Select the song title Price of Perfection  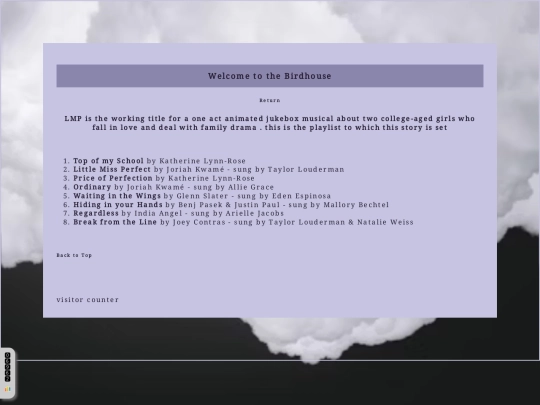(113, 178)
